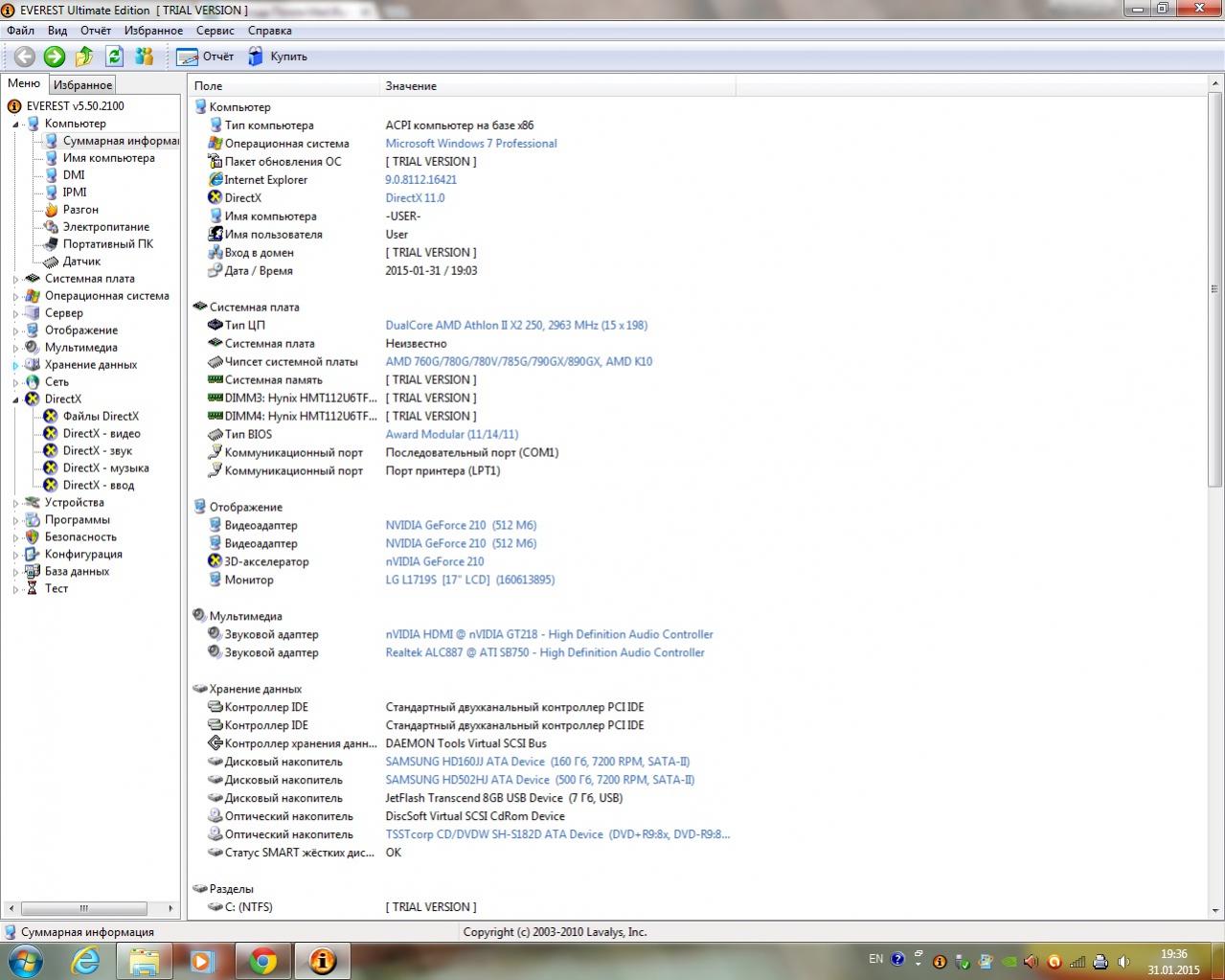1225x980 pixels.
Task: Select DirectX - музыка tree item
Action: [x=105, y=468]
